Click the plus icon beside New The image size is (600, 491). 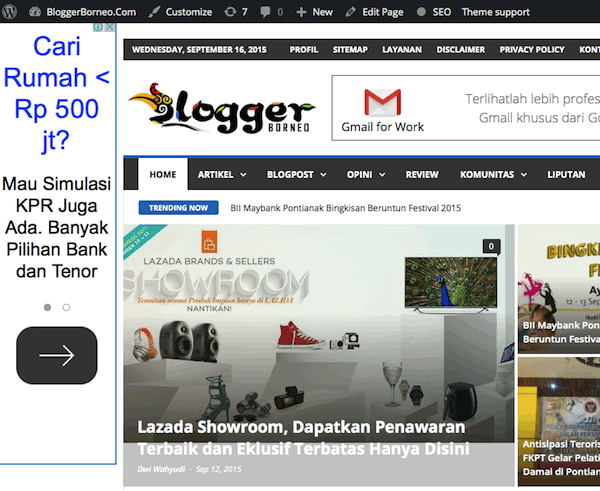[301, 12]
